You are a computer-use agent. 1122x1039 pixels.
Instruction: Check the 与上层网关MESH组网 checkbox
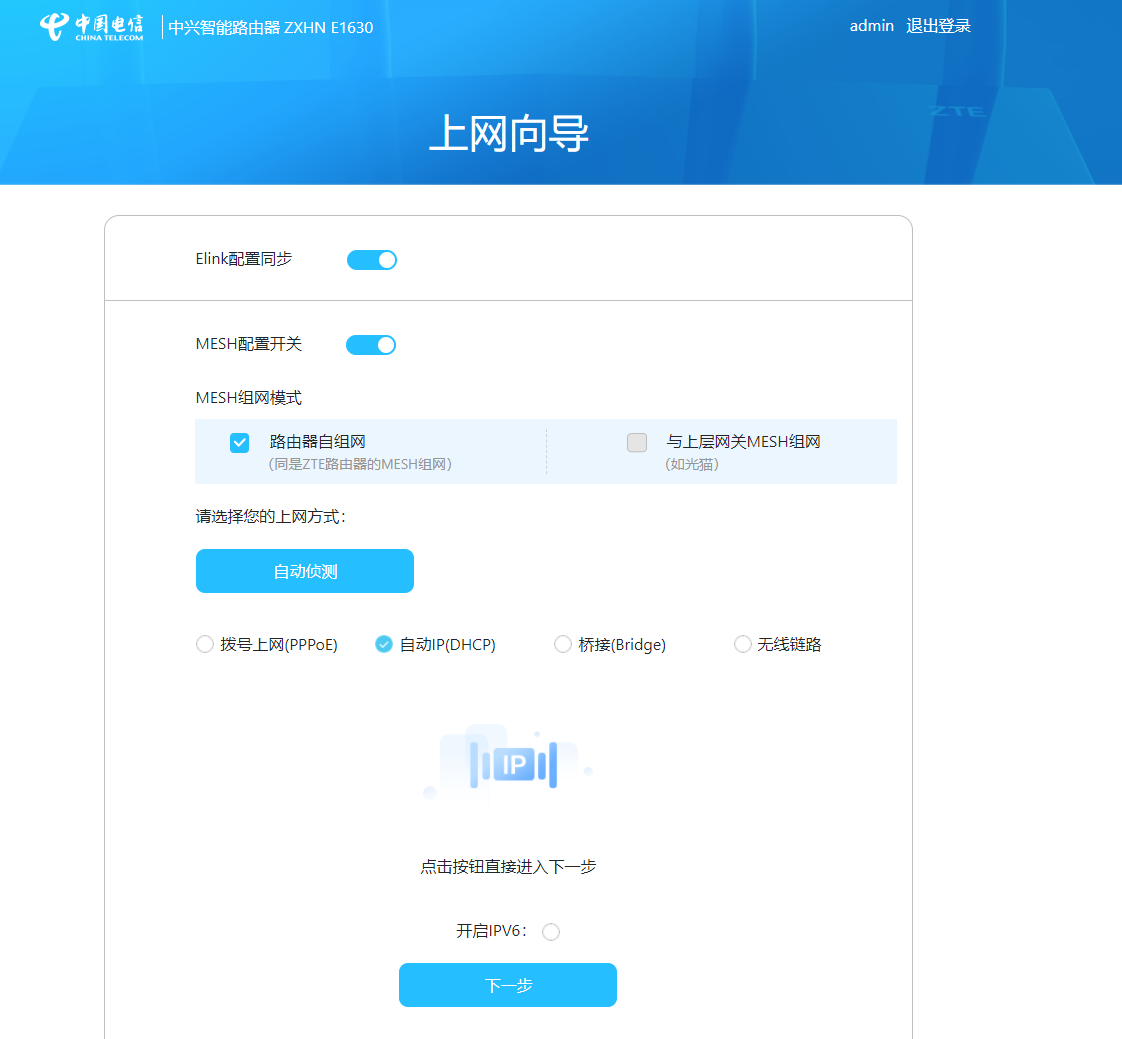[637, 443]
